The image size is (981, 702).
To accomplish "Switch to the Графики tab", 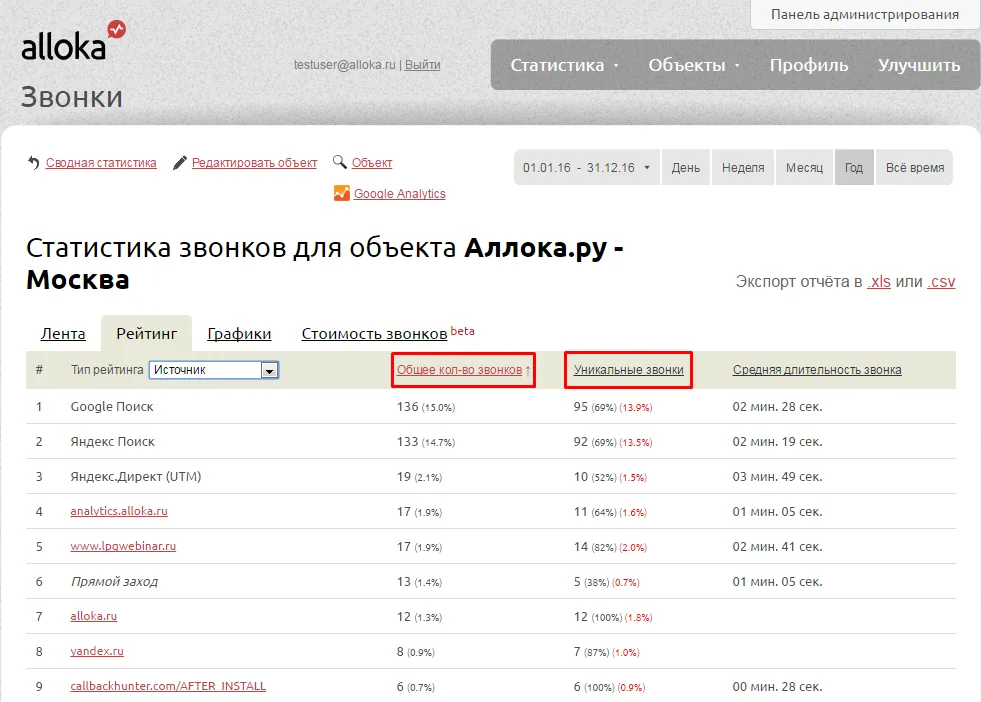I will [x=239, y=334].
